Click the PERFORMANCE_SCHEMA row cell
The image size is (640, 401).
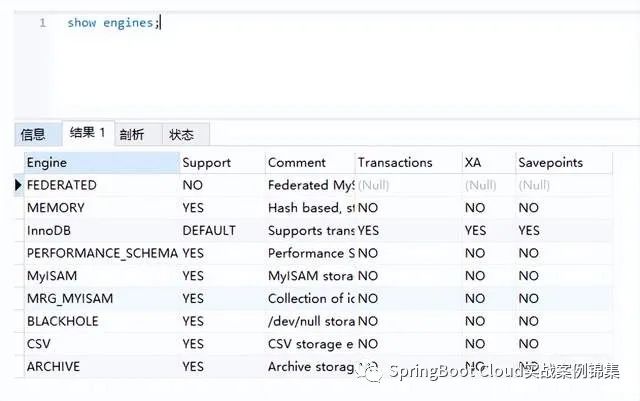click(x=100, y=253)
